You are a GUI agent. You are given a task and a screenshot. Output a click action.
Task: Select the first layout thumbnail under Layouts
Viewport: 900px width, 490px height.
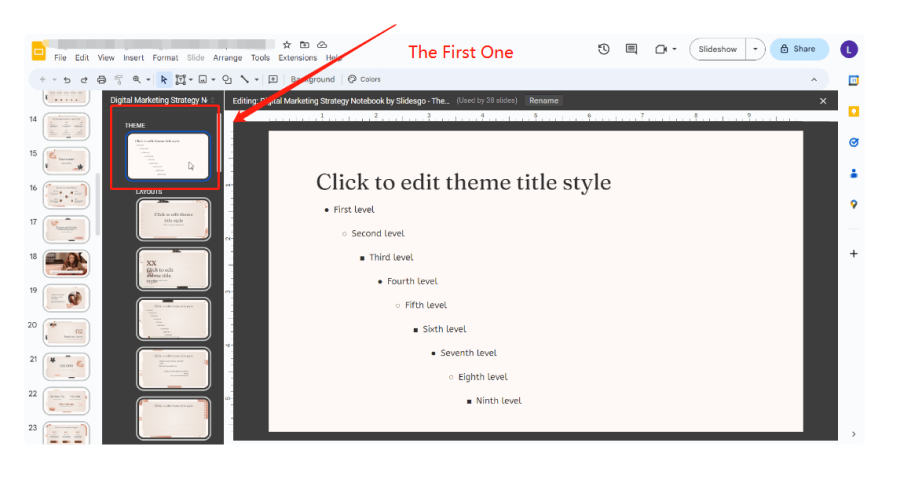point(173,219)
